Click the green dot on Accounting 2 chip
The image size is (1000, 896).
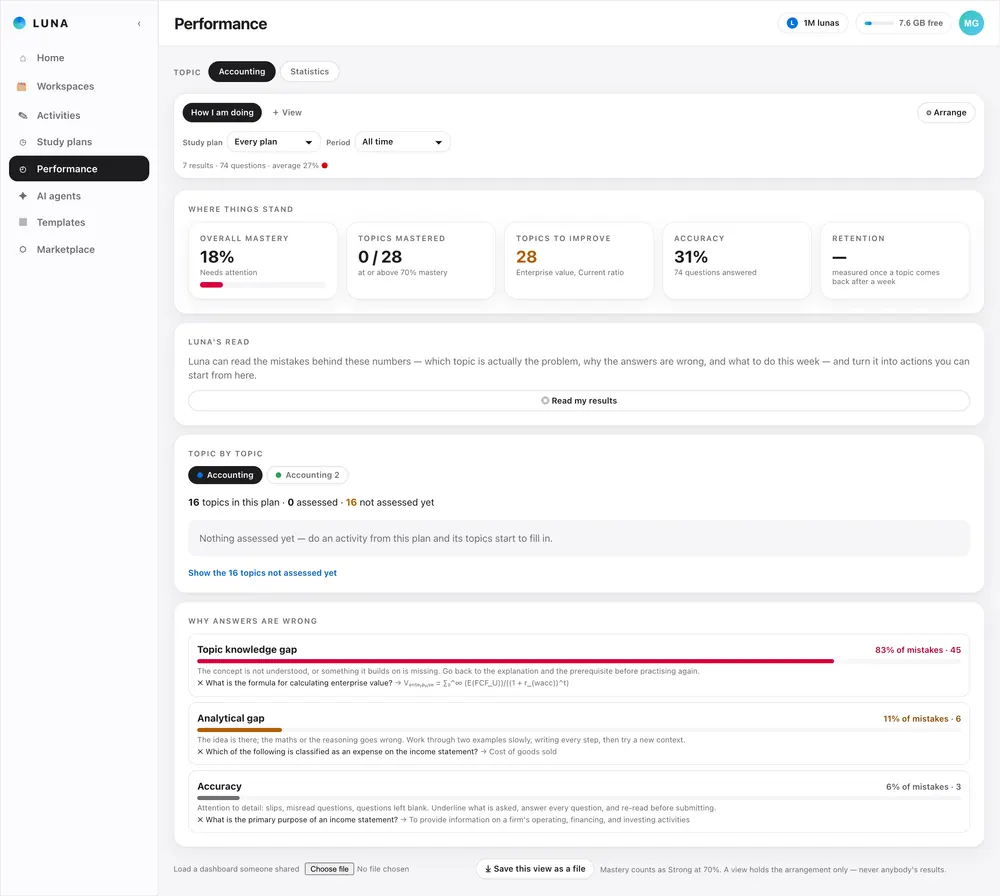point(279,475)
